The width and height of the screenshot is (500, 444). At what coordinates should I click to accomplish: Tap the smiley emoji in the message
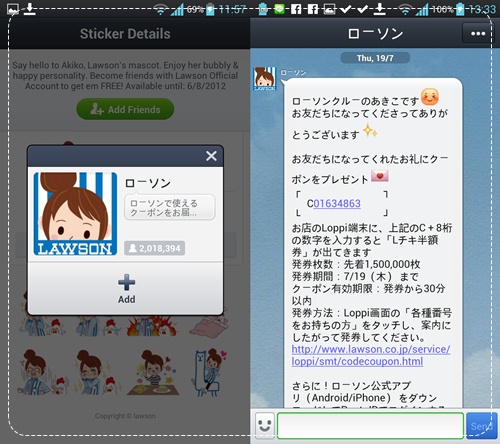pyautogui.click(x=430, y=97)
